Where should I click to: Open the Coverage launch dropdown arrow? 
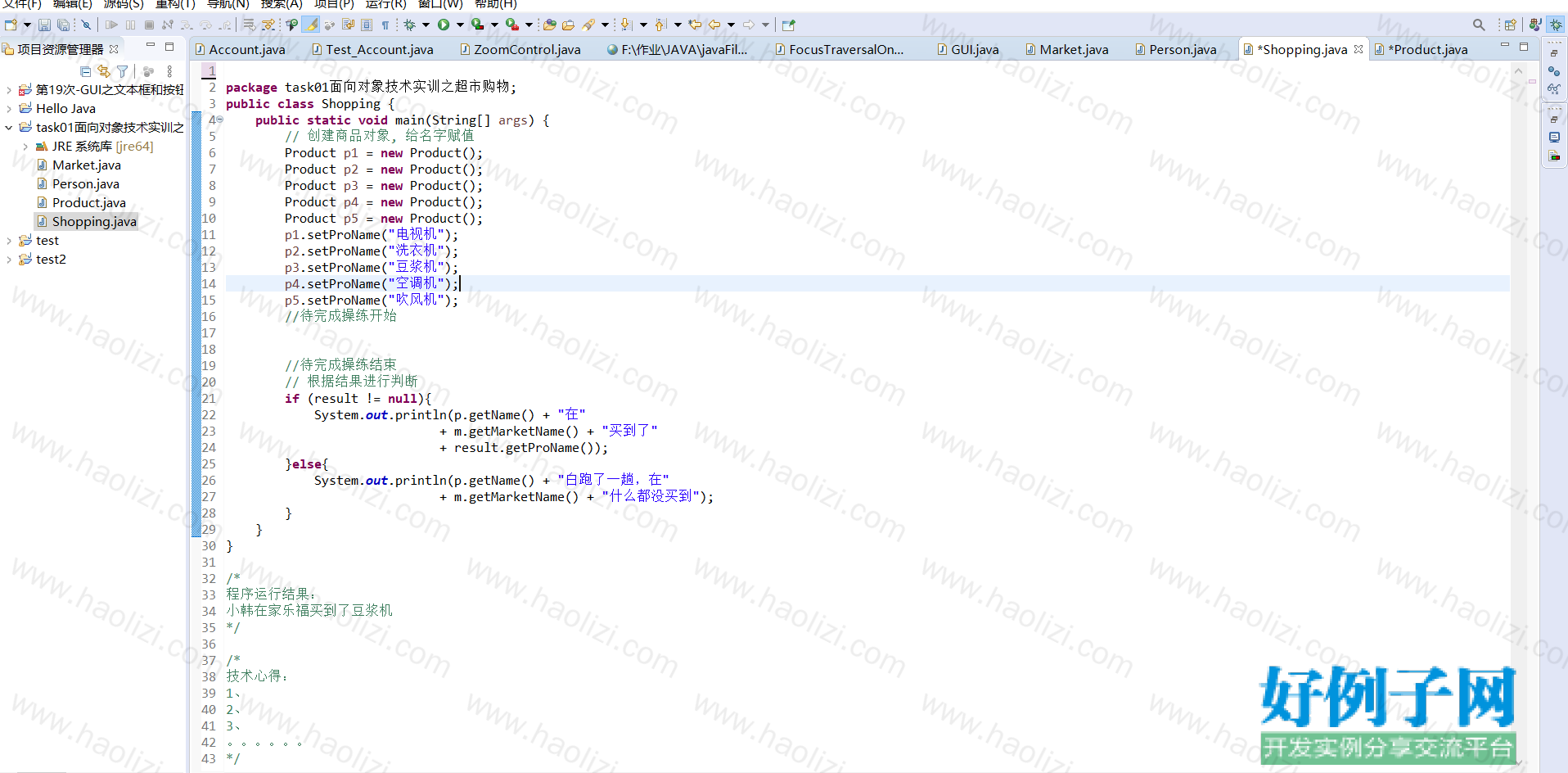tap(494, 25)
